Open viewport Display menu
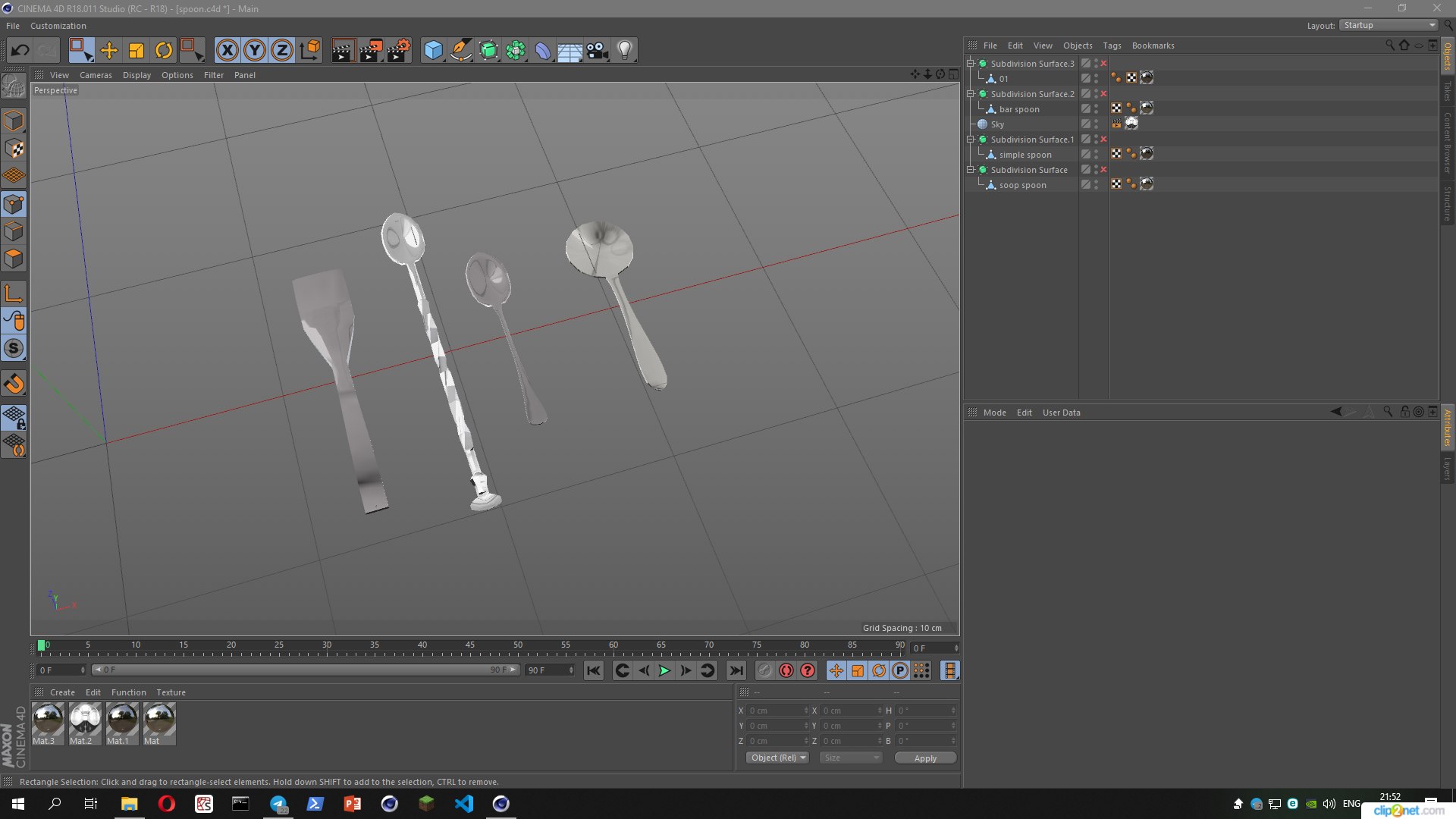The width and height of the screenshot is (1456, 819). point(136,75)
